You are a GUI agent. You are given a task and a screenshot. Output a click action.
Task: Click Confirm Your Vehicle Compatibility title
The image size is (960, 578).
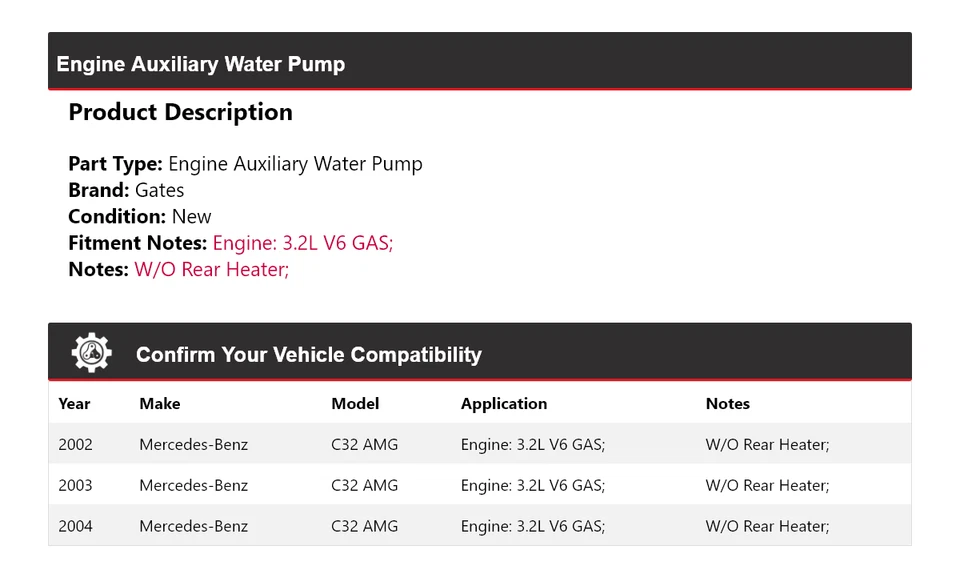pos(308,355)
